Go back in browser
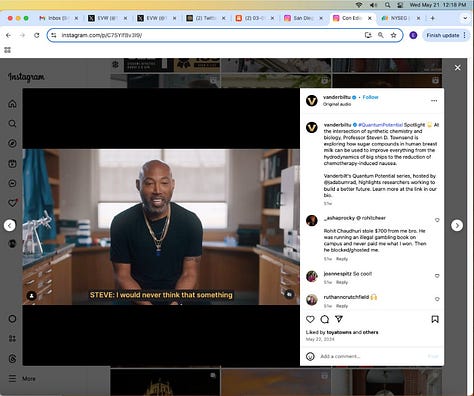 click(8, 35)
